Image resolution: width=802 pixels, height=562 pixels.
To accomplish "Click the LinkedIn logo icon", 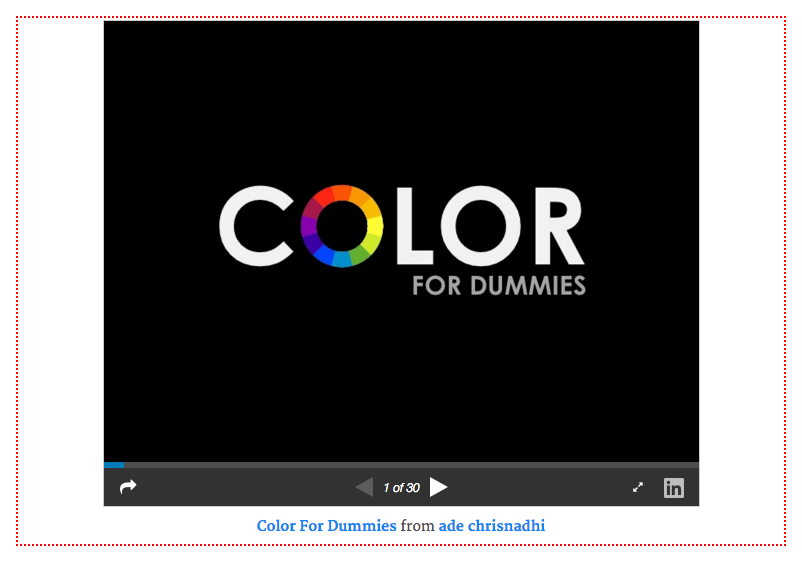I will point(674,488).
